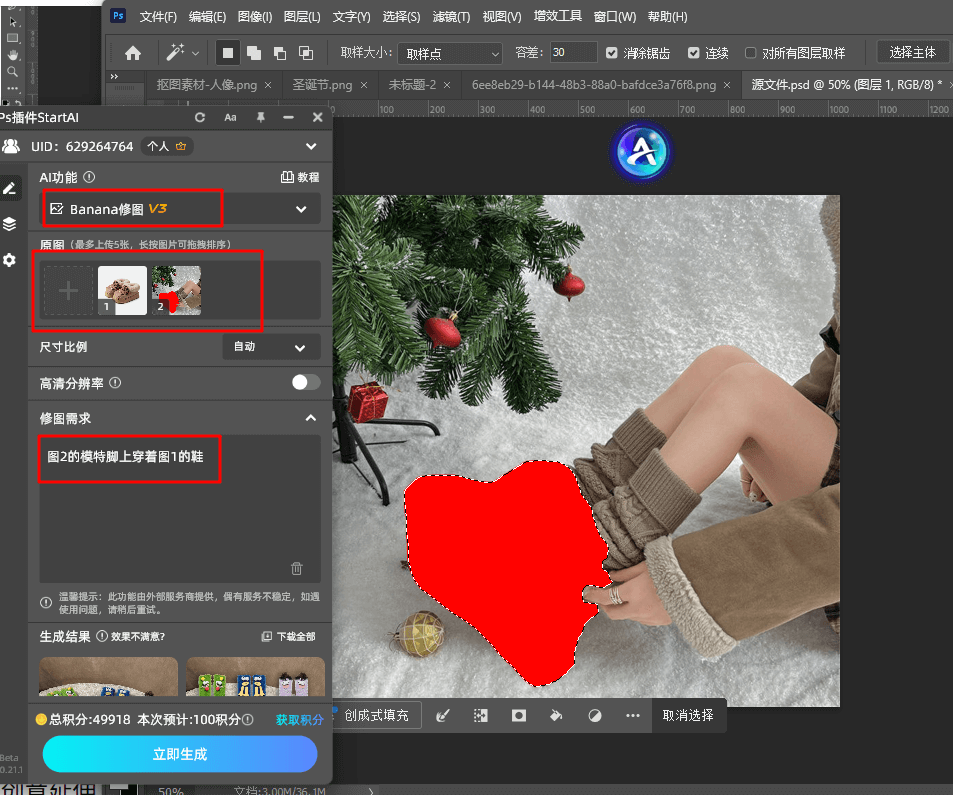
Task: Click the add image placeholder in 原图
Action: click(68, 291)
